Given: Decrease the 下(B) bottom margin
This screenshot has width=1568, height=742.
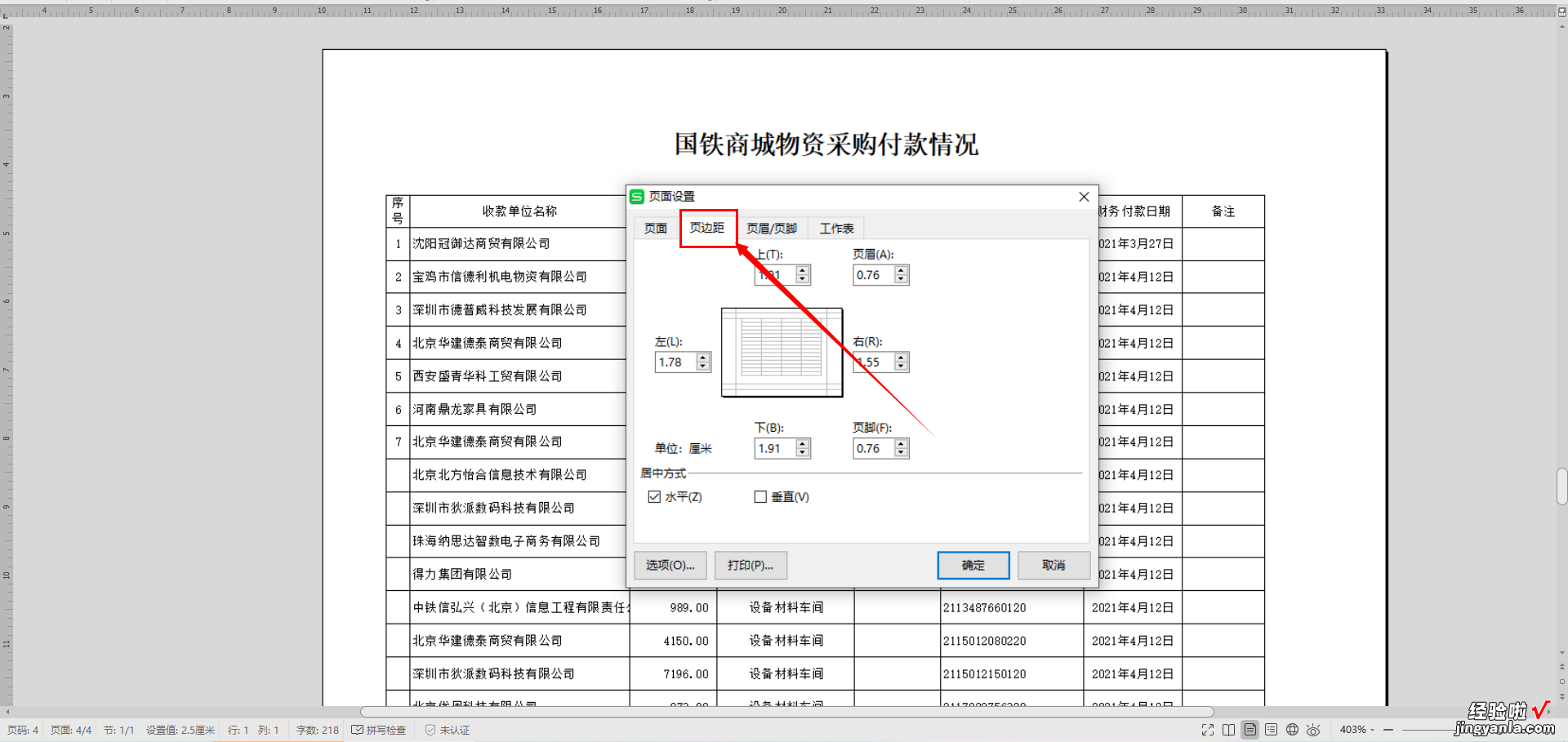Looking at the screenshot, I should (803, 453).
